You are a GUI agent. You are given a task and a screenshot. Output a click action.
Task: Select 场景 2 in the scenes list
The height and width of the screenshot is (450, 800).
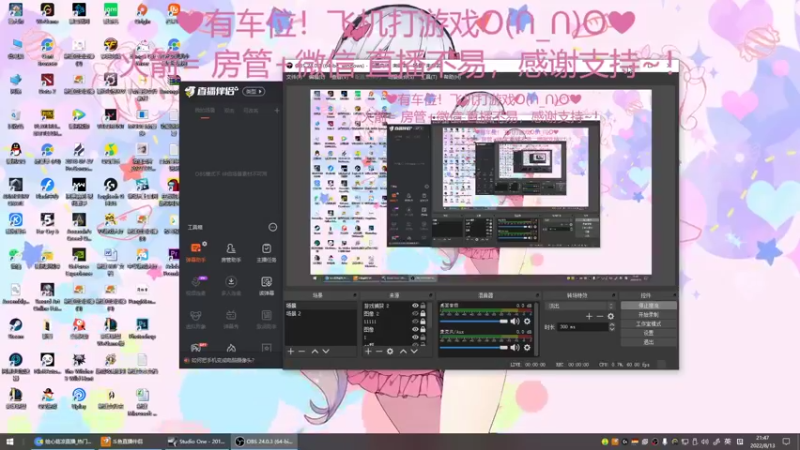point(320,314)
